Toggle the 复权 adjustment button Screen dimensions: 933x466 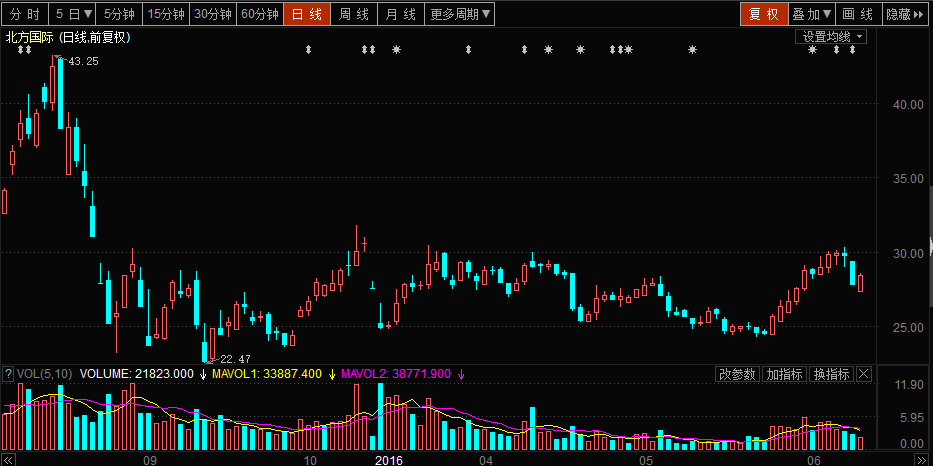pyautogui.click(x=763, y=14)
